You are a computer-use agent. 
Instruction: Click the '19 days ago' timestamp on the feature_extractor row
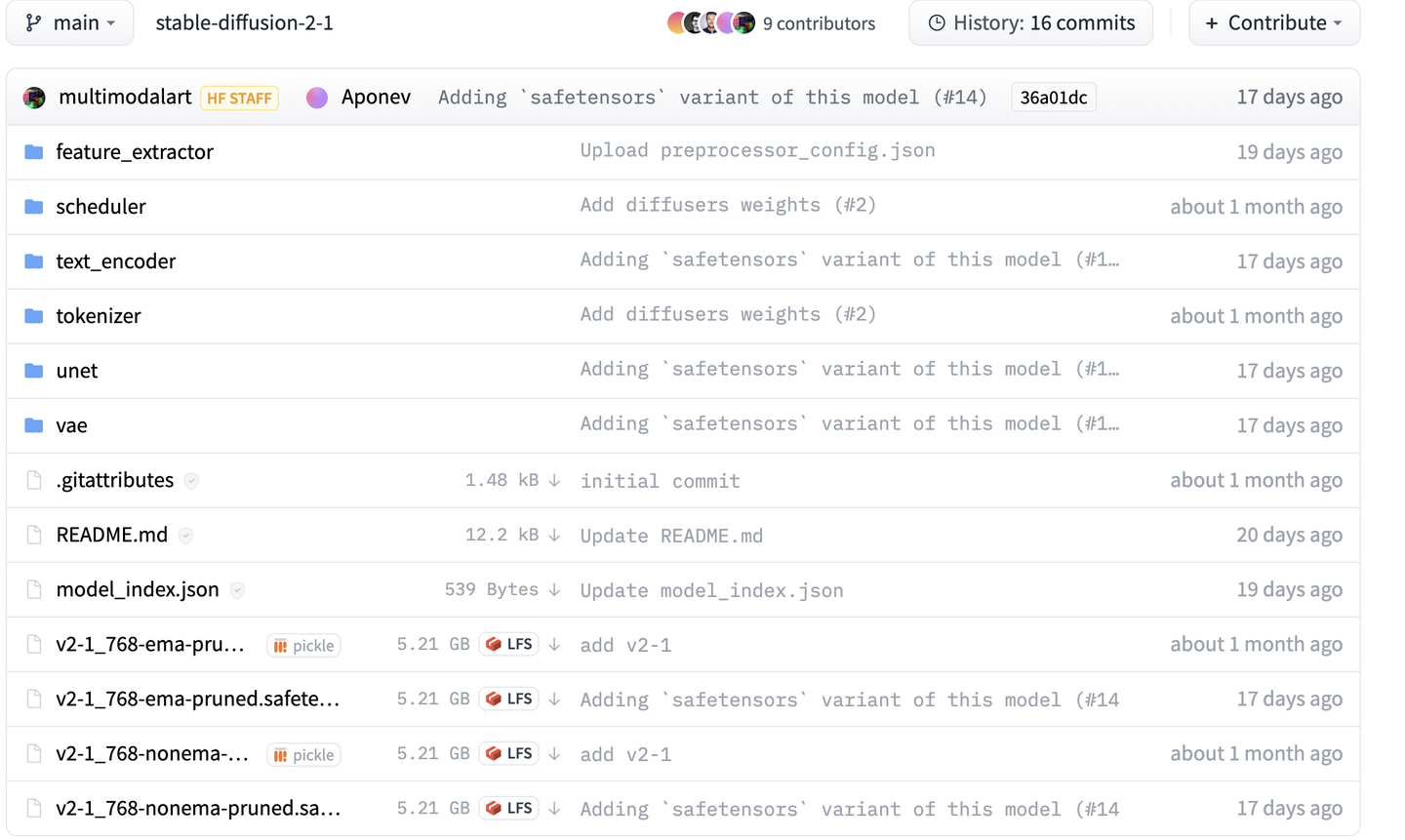point(1290,151)
